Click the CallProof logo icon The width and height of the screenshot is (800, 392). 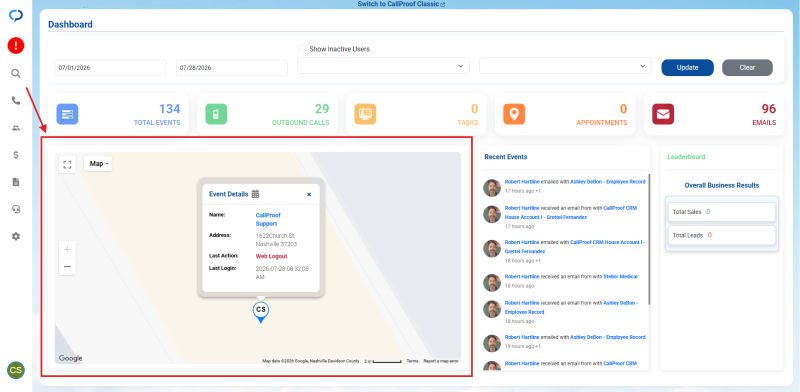[16, 16]
